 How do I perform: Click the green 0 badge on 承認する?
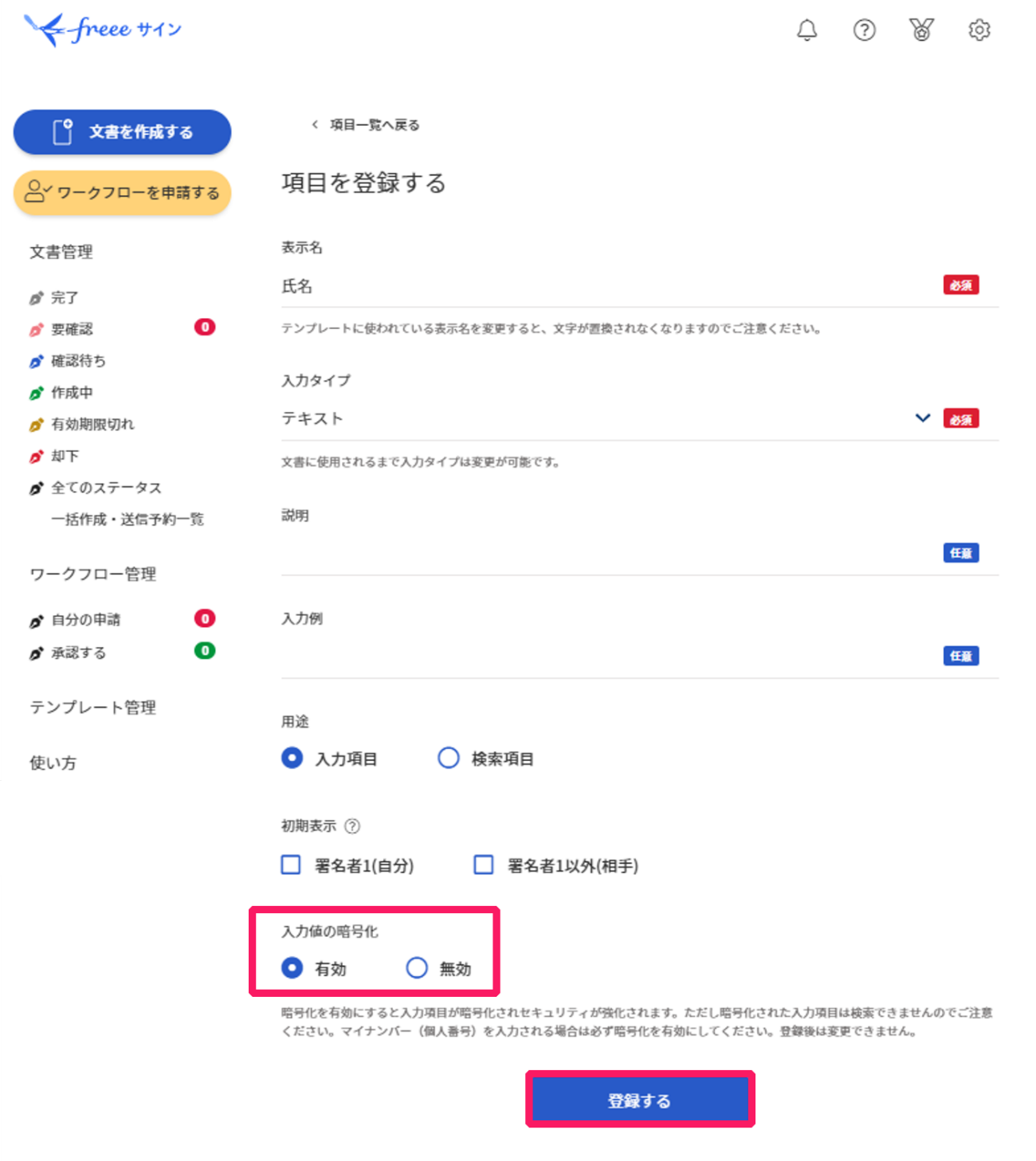coord(205,651)
